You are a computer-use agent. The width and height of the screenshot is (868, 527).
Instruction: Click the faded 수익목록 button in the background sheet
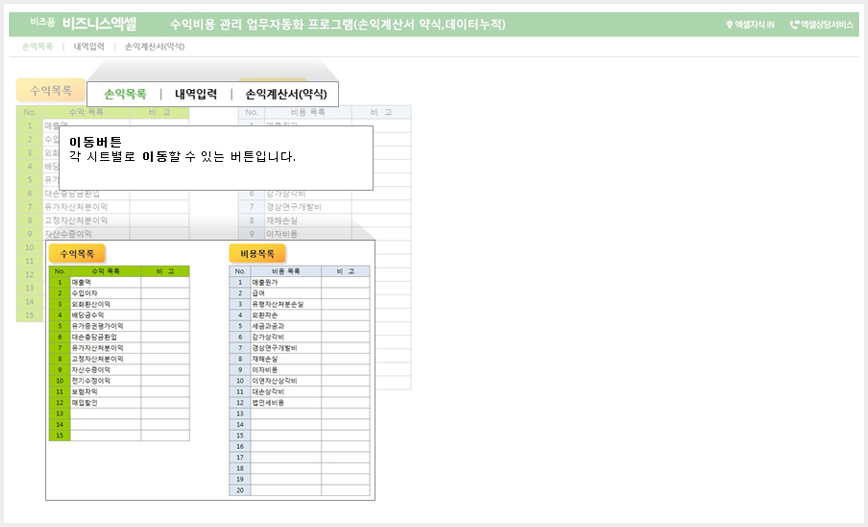click(x=50, y=90)
